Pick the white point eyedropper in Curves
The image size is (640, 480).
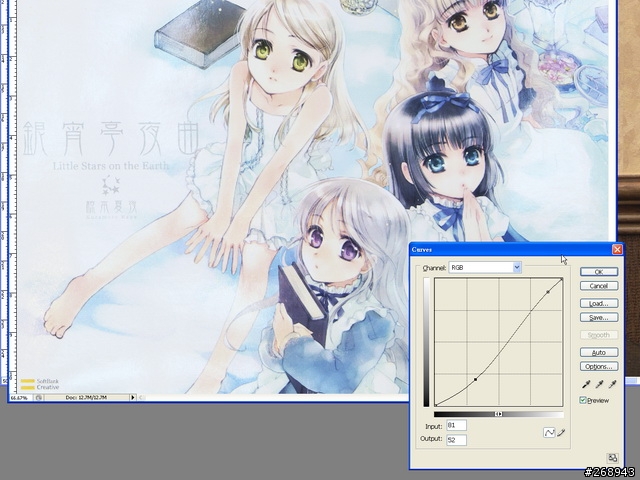click(x=612, y=384)
